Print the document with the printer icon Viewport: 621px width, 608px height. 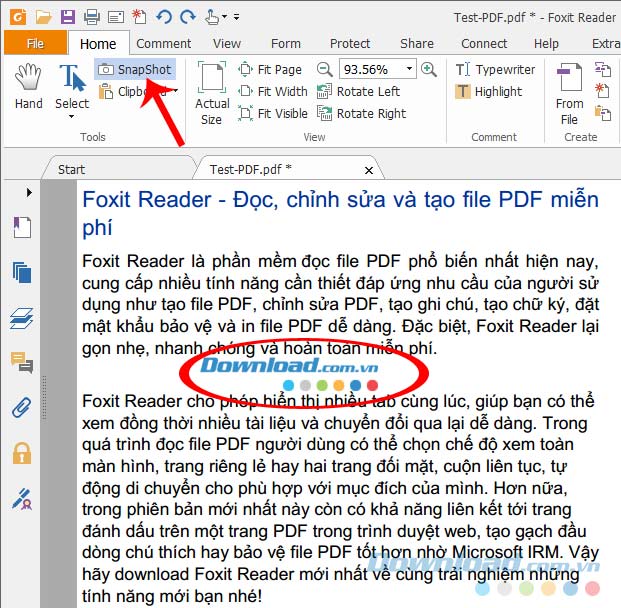pos(92,17)
